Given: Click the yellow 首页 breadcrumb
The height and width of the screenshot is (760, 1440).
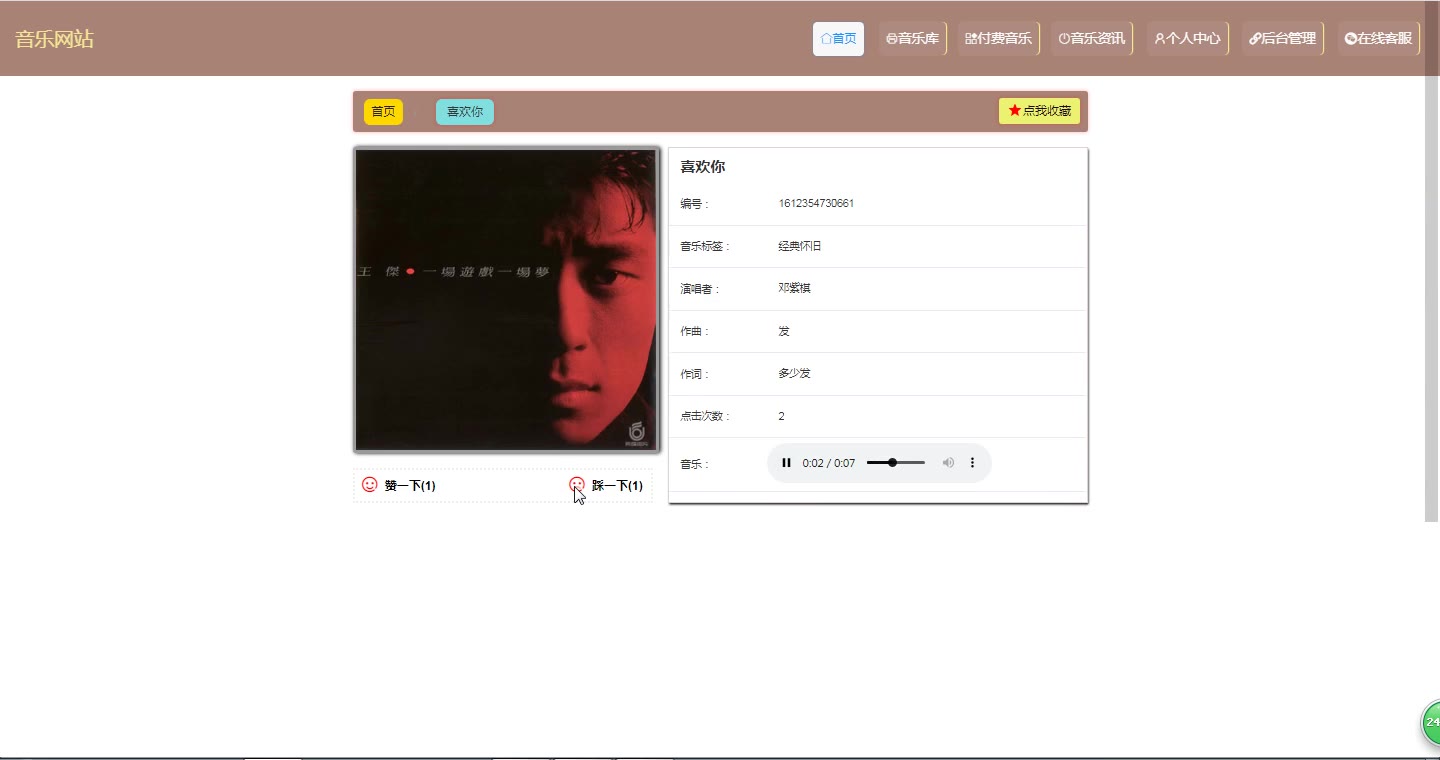Looking at the screenshot, I should coord(383,112).
